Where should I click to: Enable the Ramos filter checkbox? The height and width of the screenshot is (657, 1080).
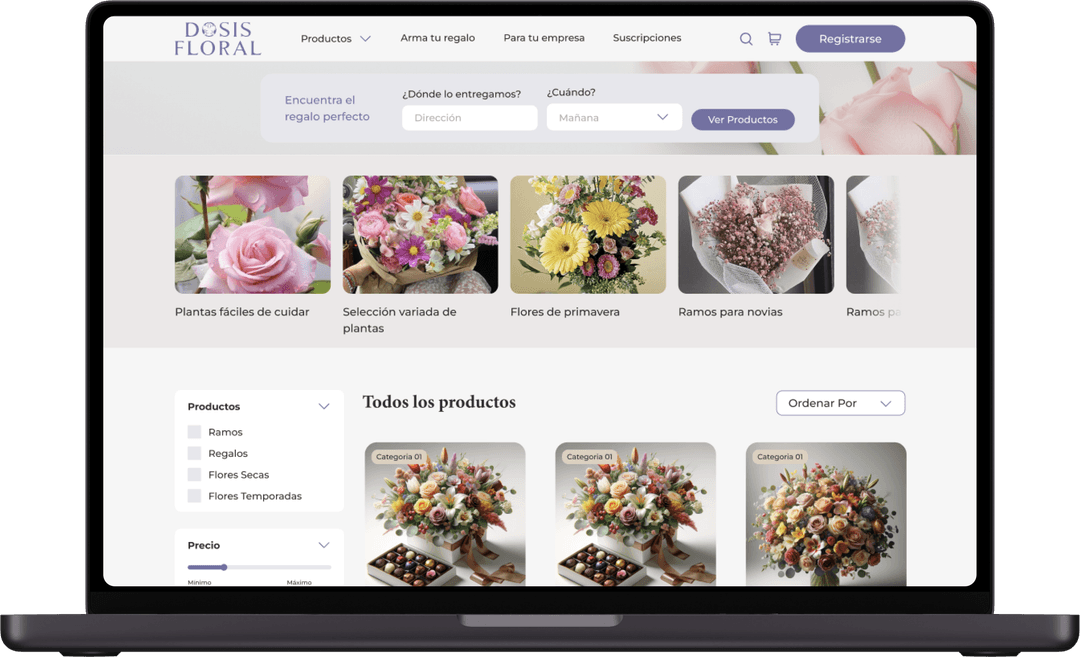click(x=194, y=431)
